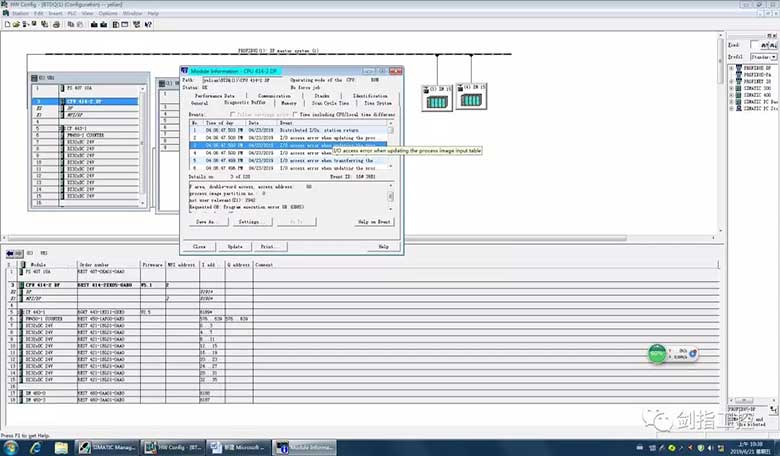Click the DP slave station icon labeled (3)
This screenshot has height=456, width=780.
437,97
